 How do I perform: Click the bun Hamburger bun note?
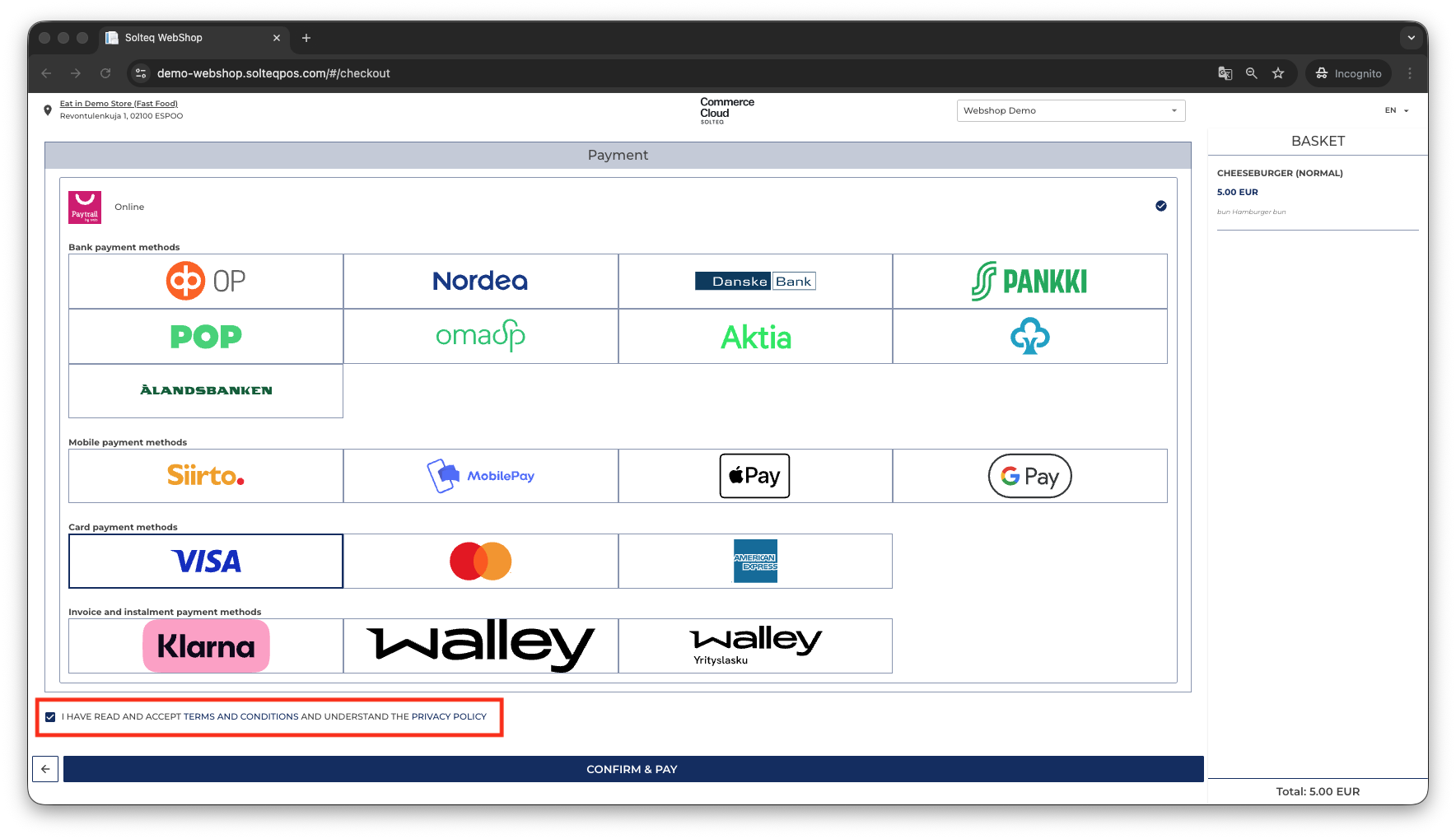click(1251, 212)
